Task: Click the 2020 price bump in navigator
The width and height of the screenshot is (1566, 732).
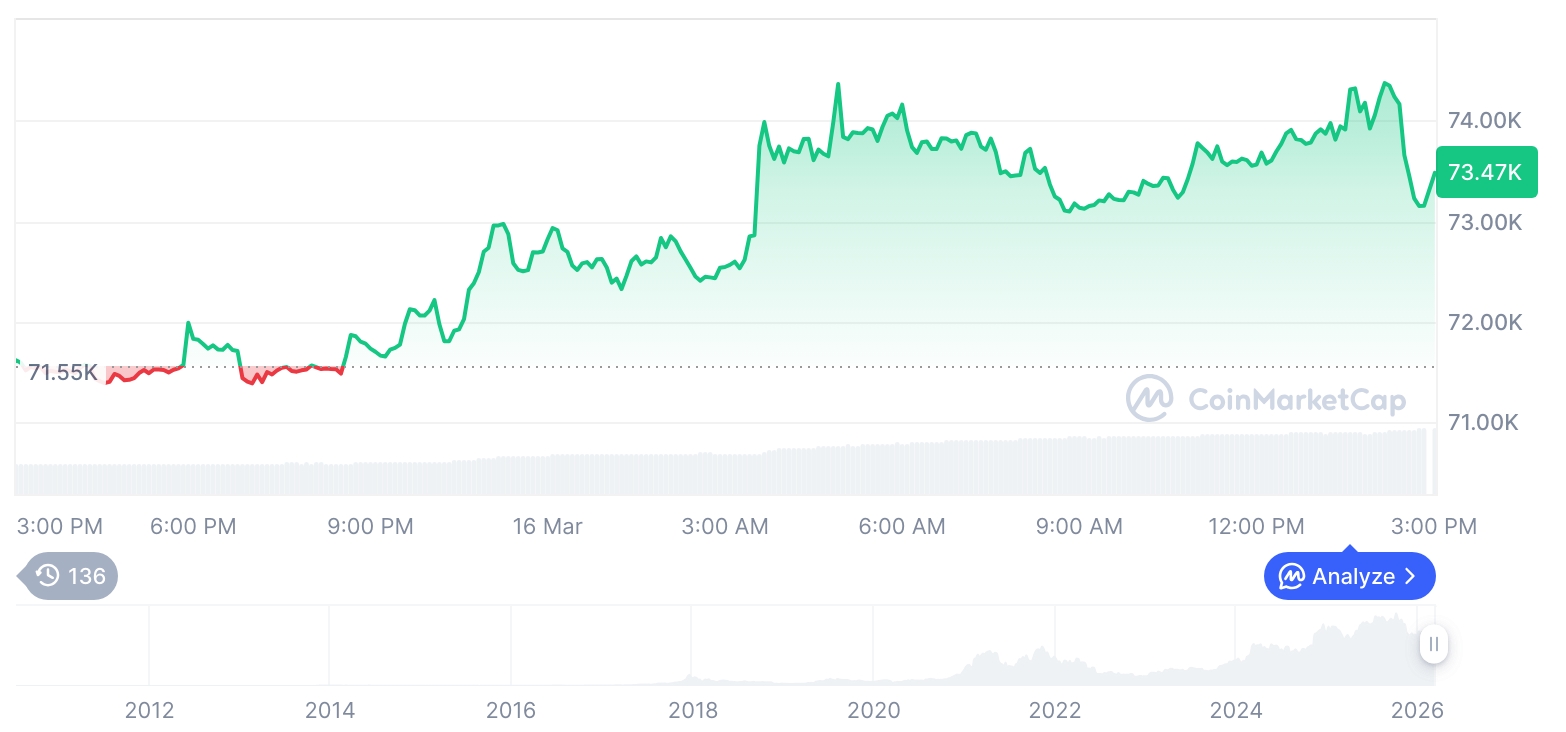Action: [x=874, y=682]
